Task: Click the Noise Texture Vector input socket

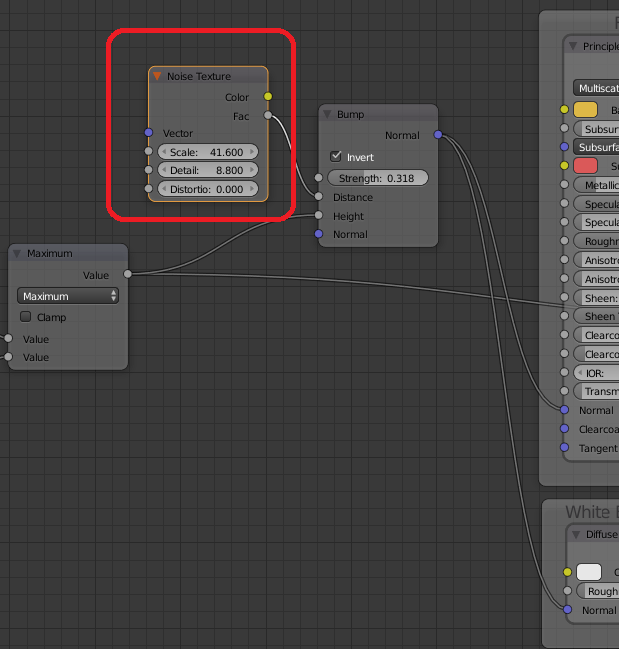Action: coord(149,132)
